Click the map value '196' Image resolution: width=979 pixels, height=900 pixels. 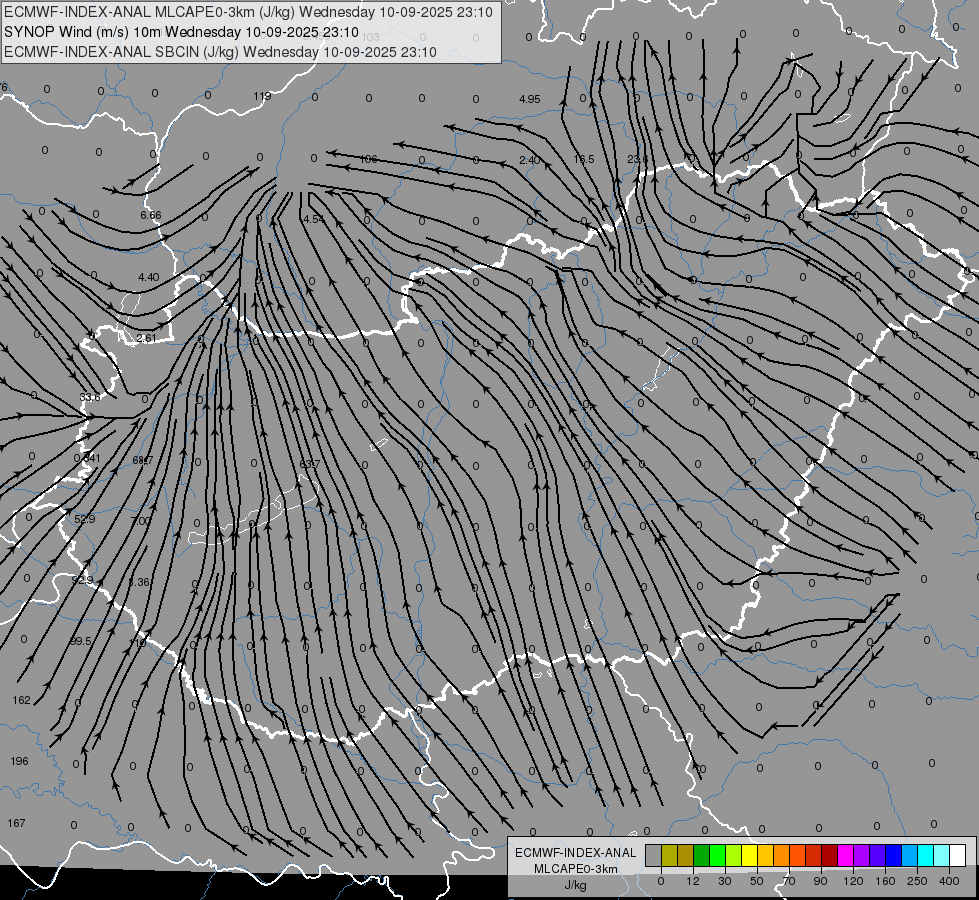pyautogui.click(x=19, y=761)
